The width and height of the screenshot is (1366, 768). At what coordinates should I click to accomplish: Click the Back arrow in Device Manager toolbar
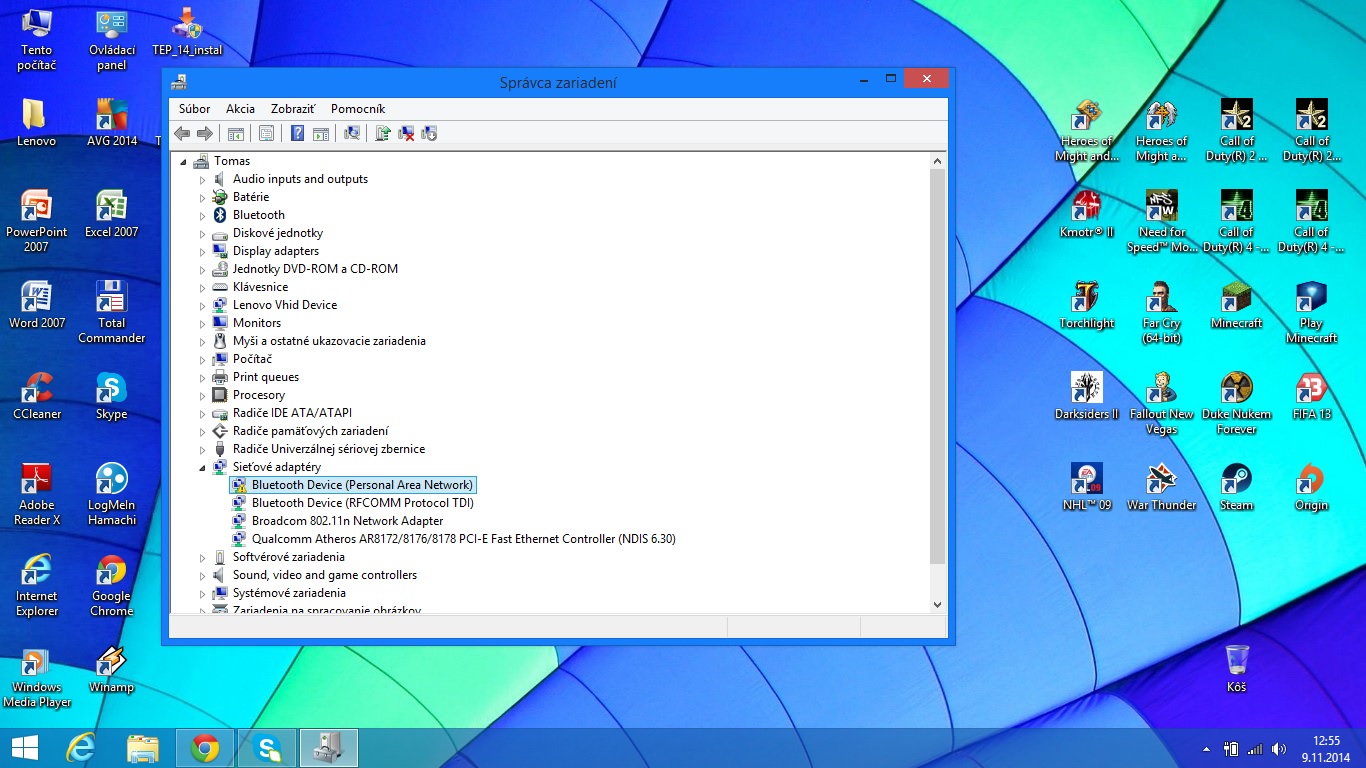[x=181, y=134]
